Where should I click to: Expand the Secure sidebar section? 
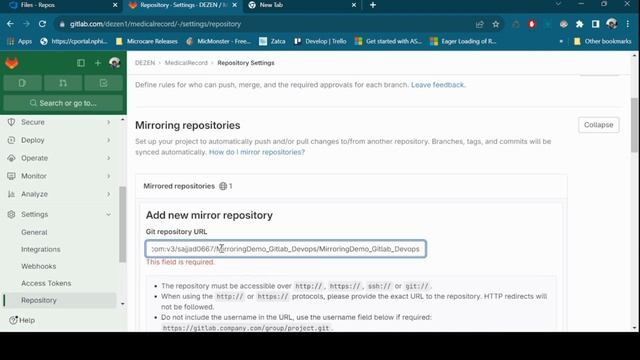click(59, 122)
